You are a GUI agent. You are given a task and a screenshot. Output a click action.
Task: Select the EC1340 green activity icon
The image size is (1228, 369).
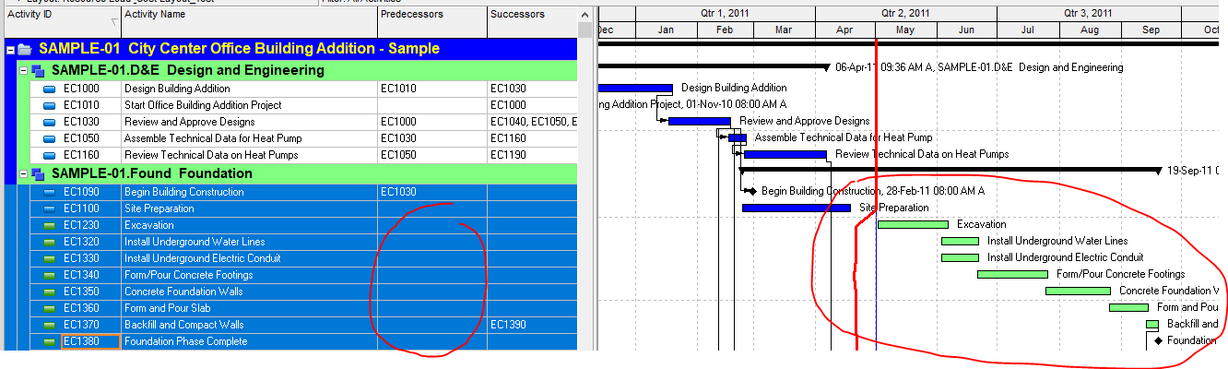(50, 275)
